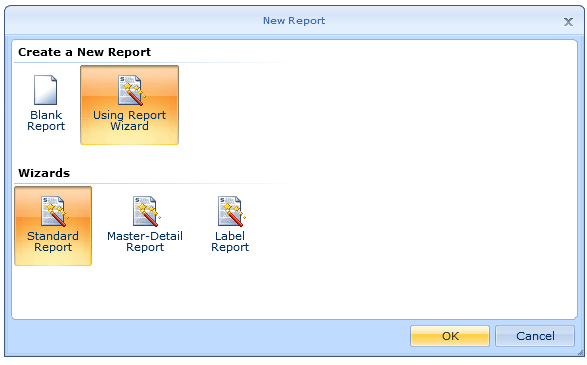Pick the Standard Report wizard icon
Screen dimensions: 587x365
pyautogui.click(x=54, y=211)
